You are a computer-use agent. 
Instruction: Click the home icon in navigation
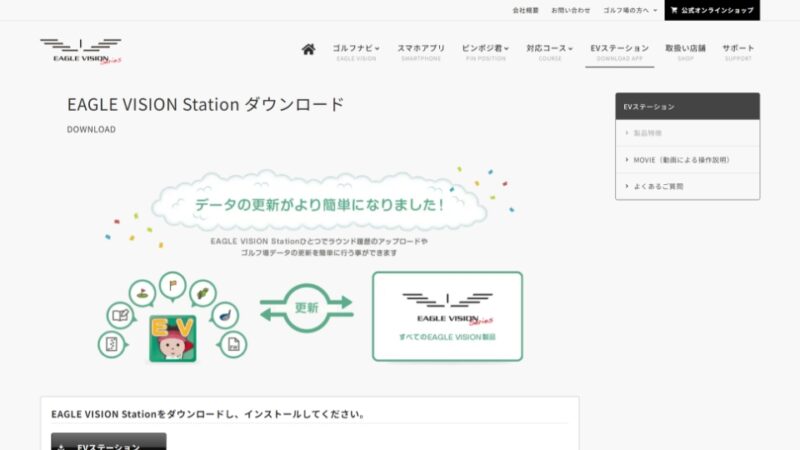tap(308, 49)
